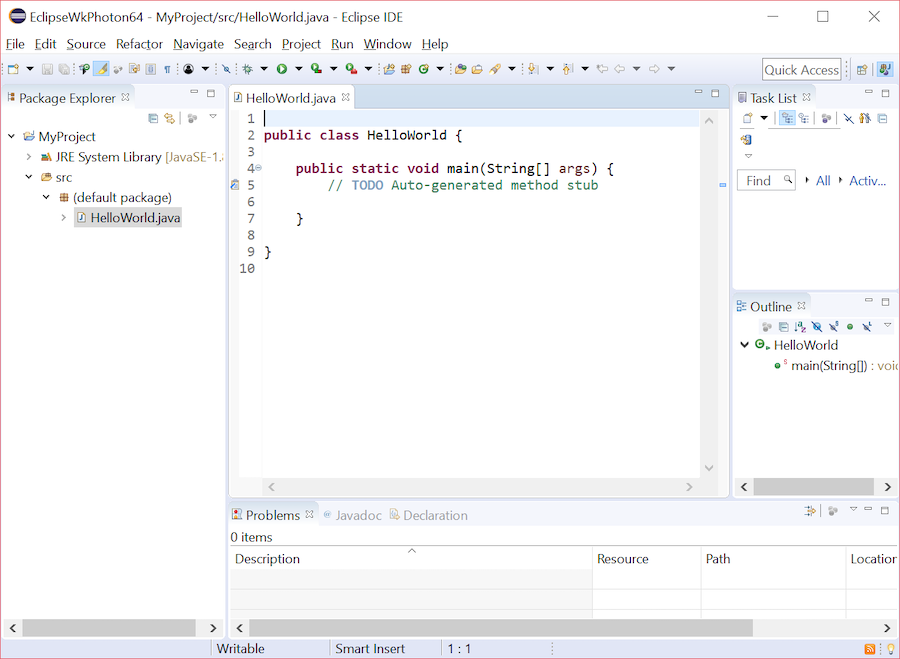
Task: Click the Problems view horizontal scrollbar
Action: 501,627
